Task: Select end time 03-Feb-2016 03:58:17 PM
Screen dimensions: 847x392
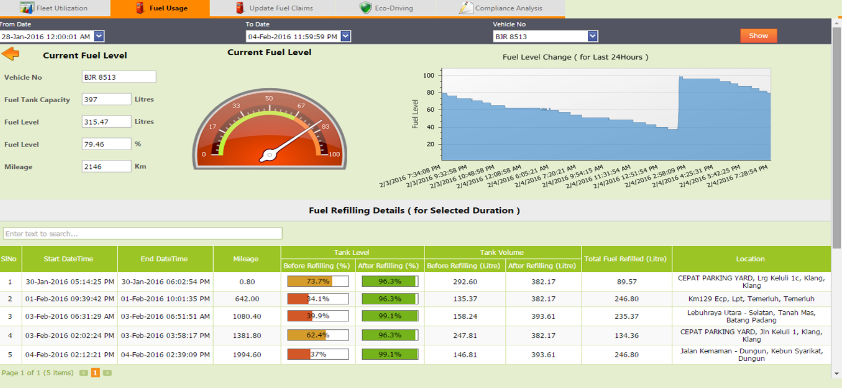Action: pos(165,335)
